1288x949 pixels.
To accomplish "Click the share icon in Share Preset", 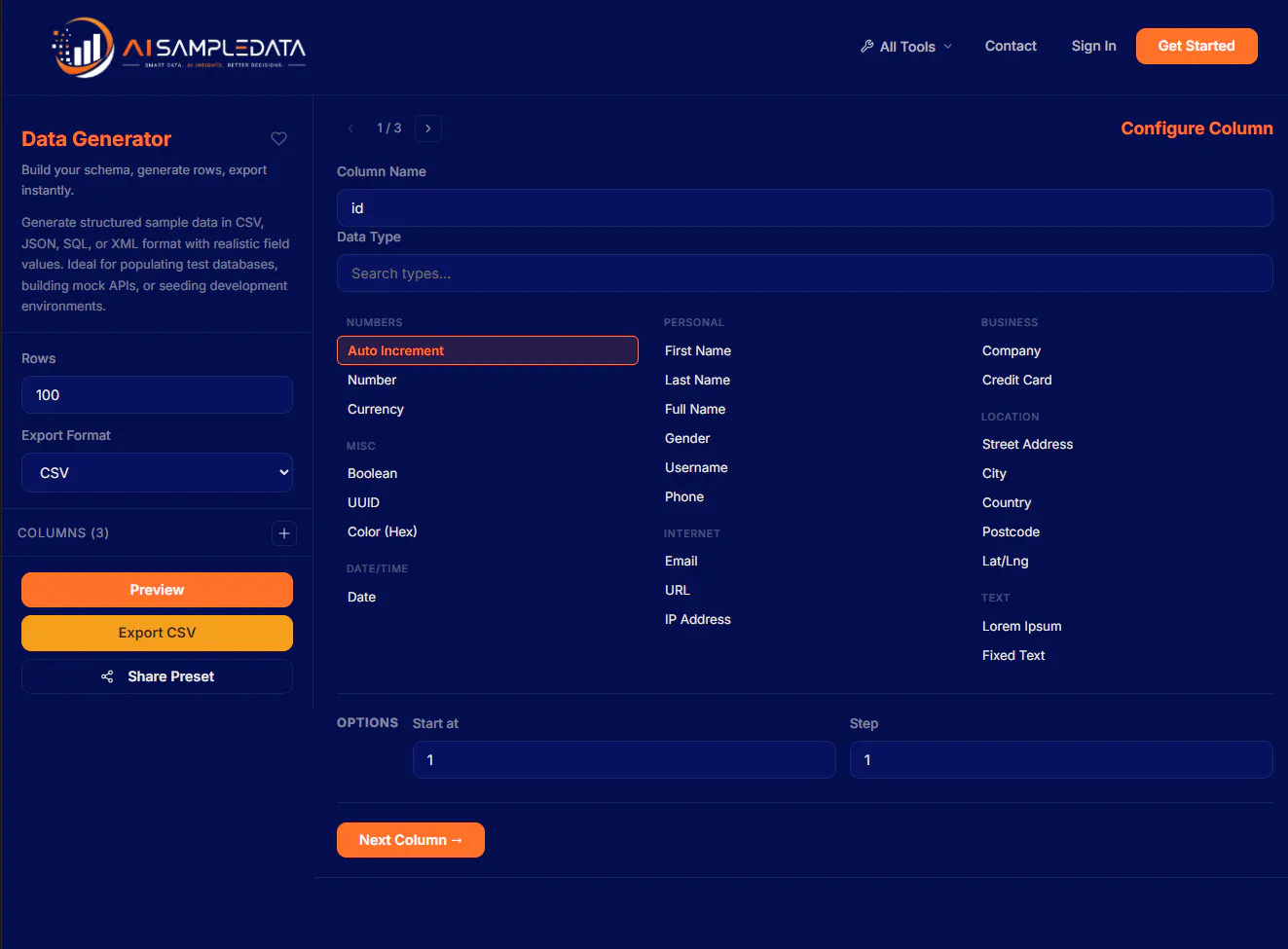I will pos(107,676).
